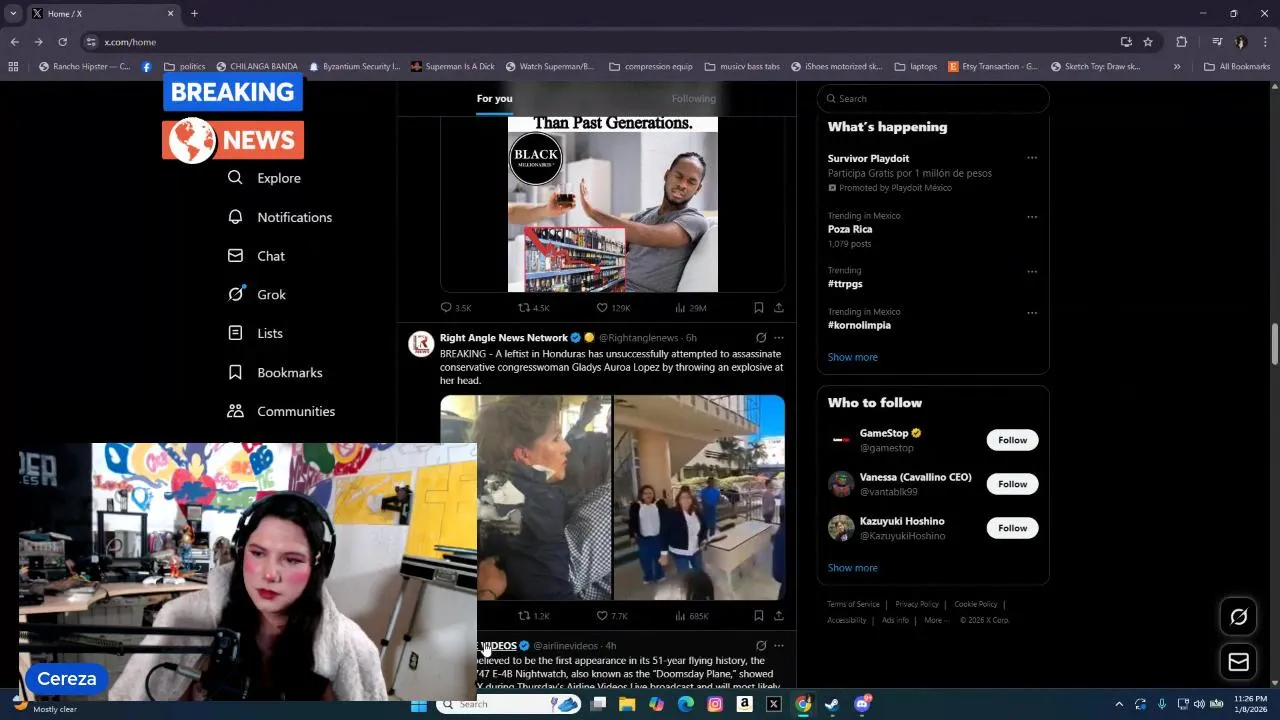Image resolution: width=1280 pixels, height=720 pixels.
Task: Reload the page in Chrome
Action: click(62, 42)
